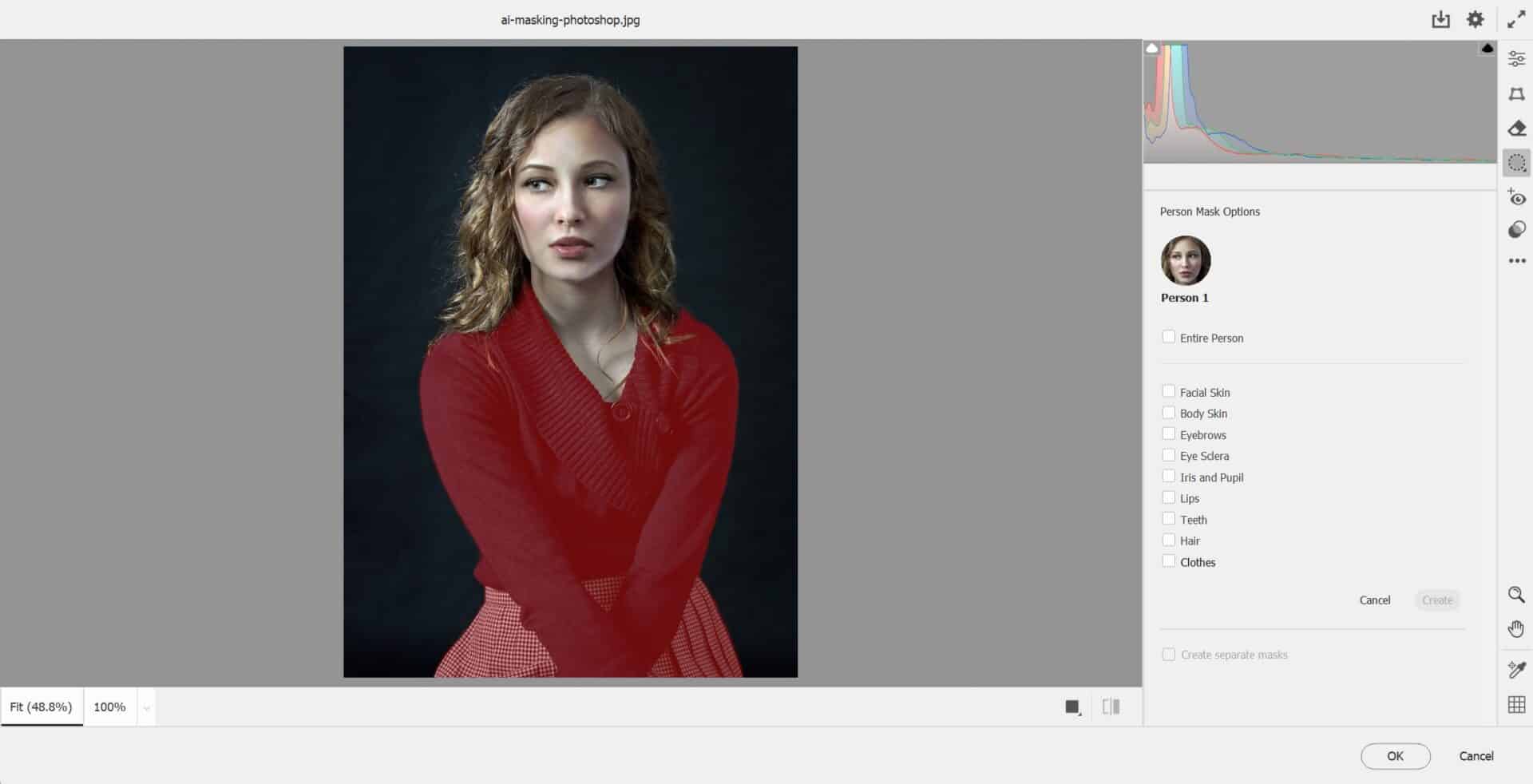This screenshot has width=1533, height=784.
Task: Select the White Balance eyedropper
Action: point(1516,671)
